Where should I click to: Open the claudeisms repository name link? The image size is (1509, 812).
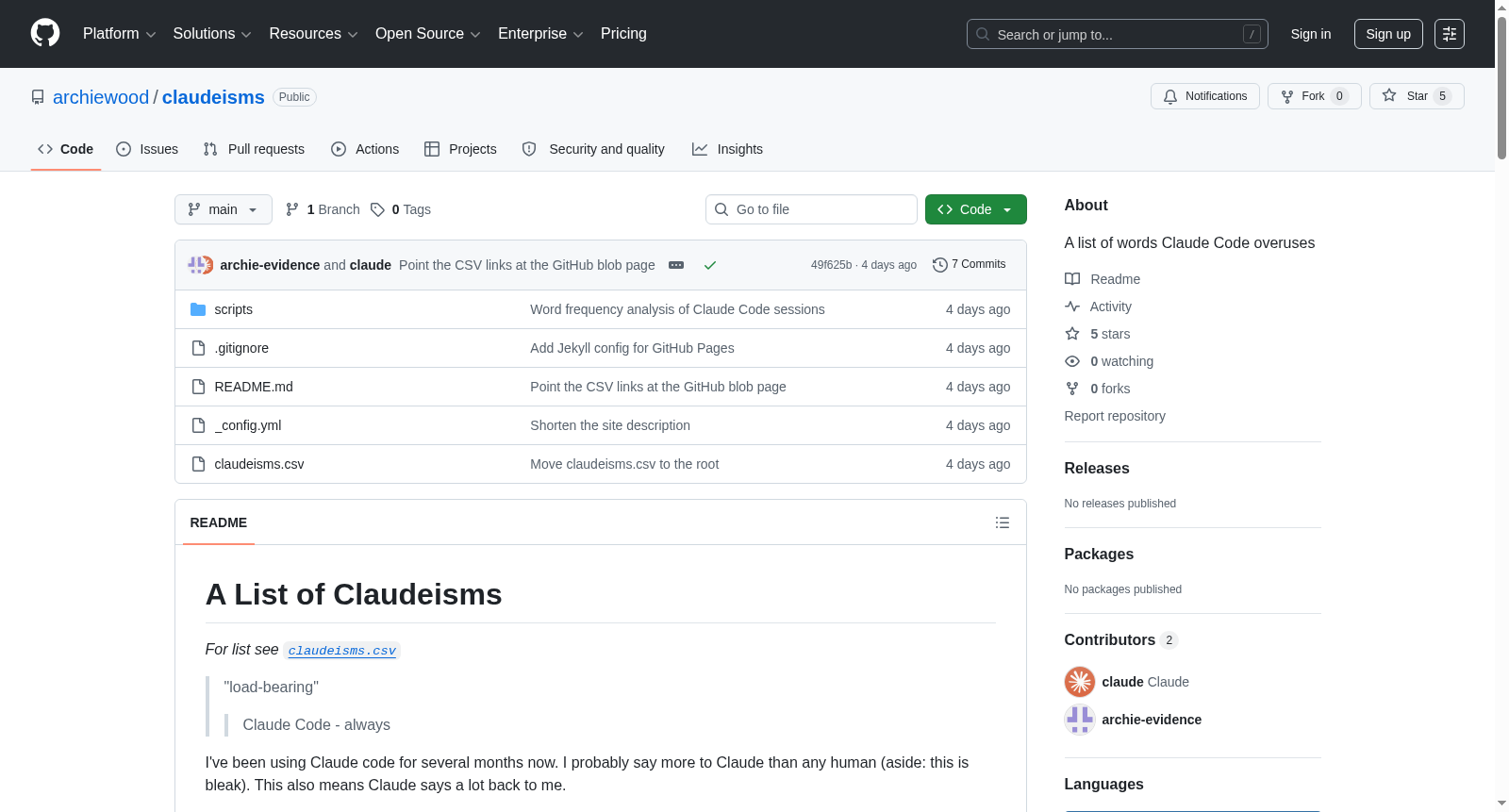coord(213,97)
